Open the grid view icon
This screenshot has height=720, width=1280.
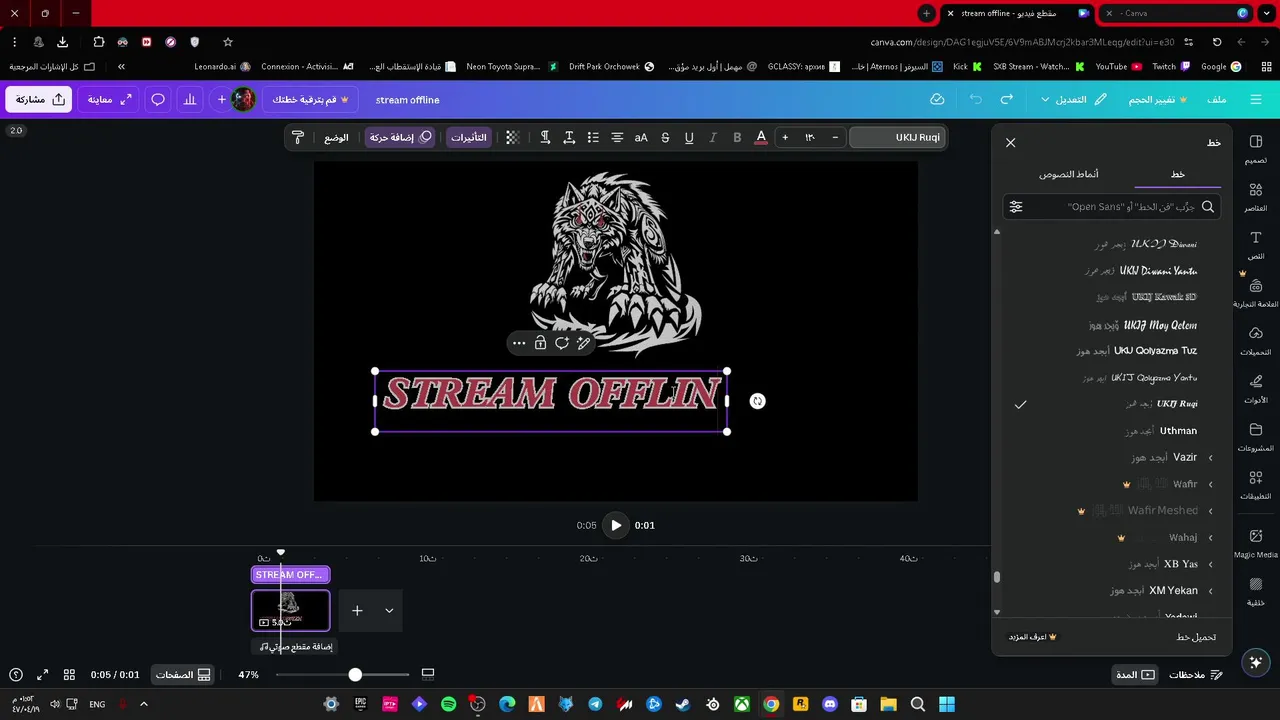point(69,675)
